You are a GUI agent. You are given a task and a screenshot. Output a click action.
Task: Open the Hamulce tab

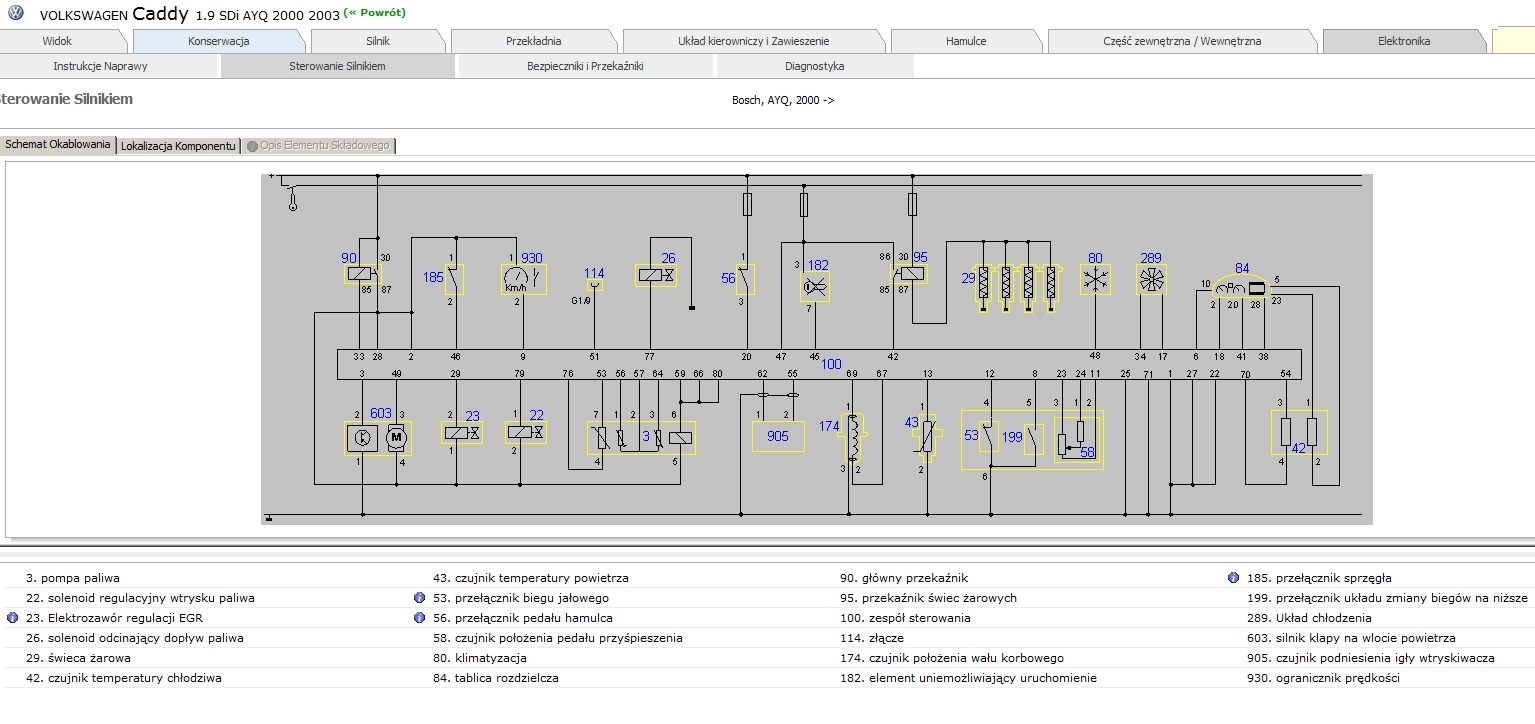click(x=966, y=41)
